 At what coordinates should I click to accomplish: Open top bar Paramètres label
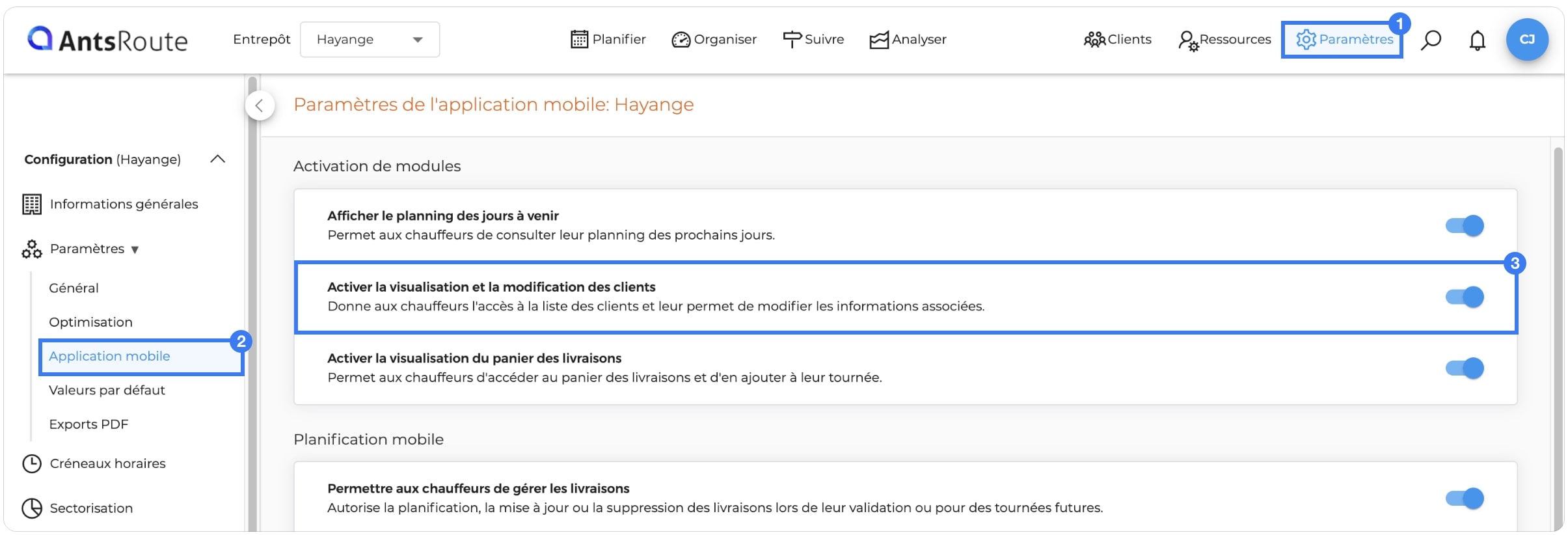pyautogui.click(x=1356, y=40)
